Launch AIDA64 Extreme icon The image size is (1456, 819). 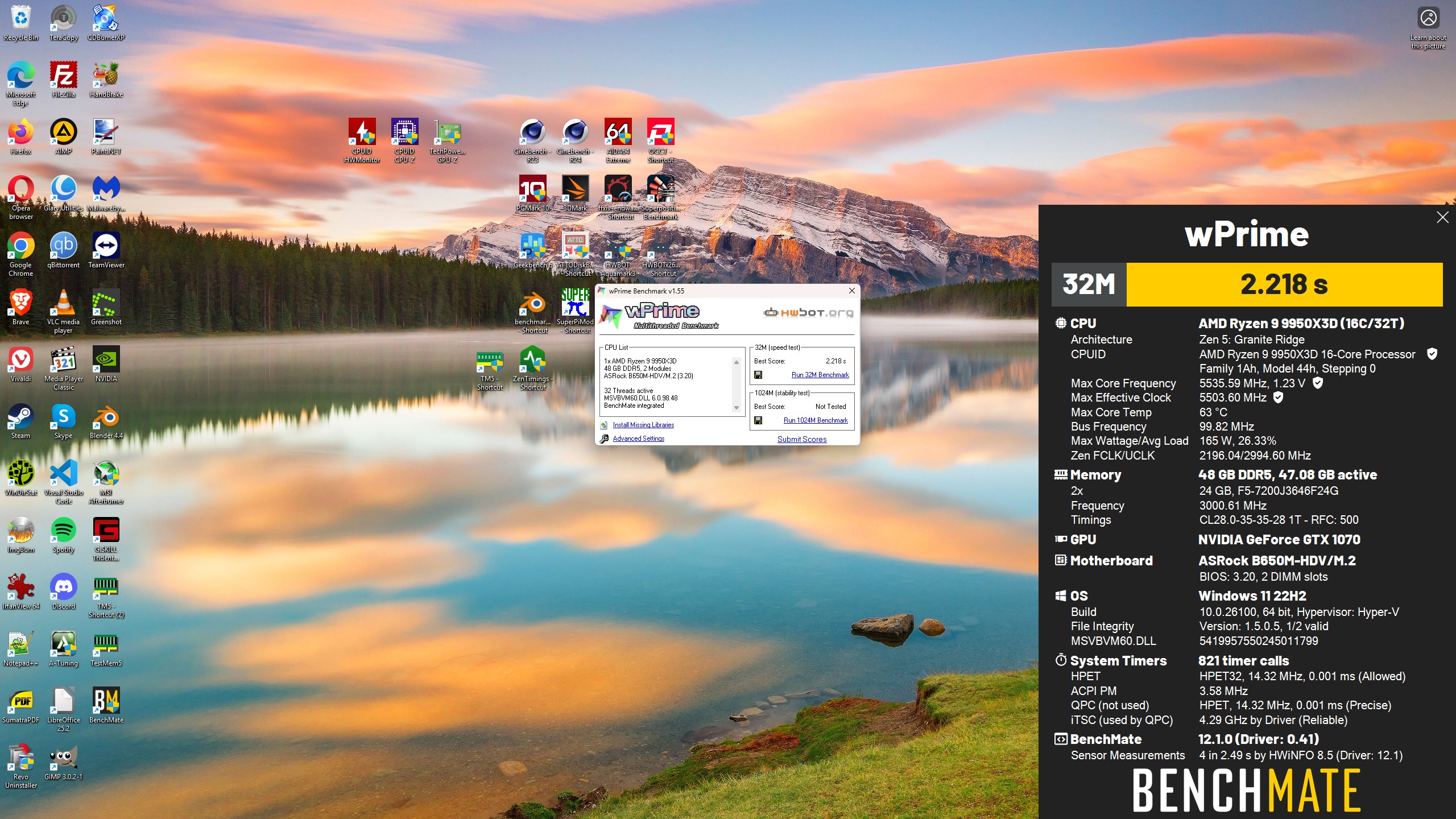click(618, 140)
